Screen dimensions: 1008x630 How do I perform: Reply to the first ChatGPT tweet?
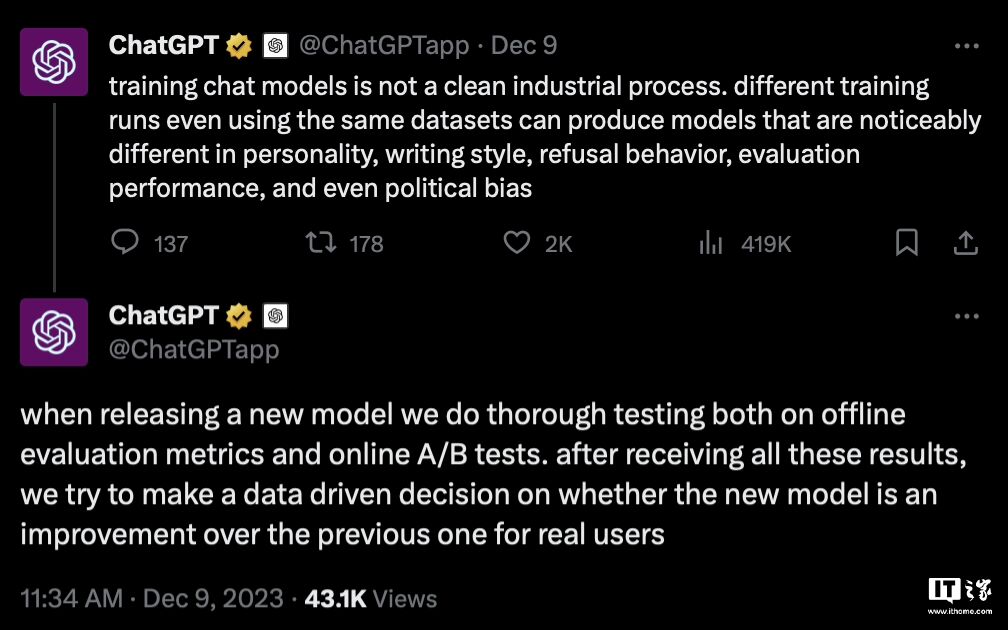[124, 243]
